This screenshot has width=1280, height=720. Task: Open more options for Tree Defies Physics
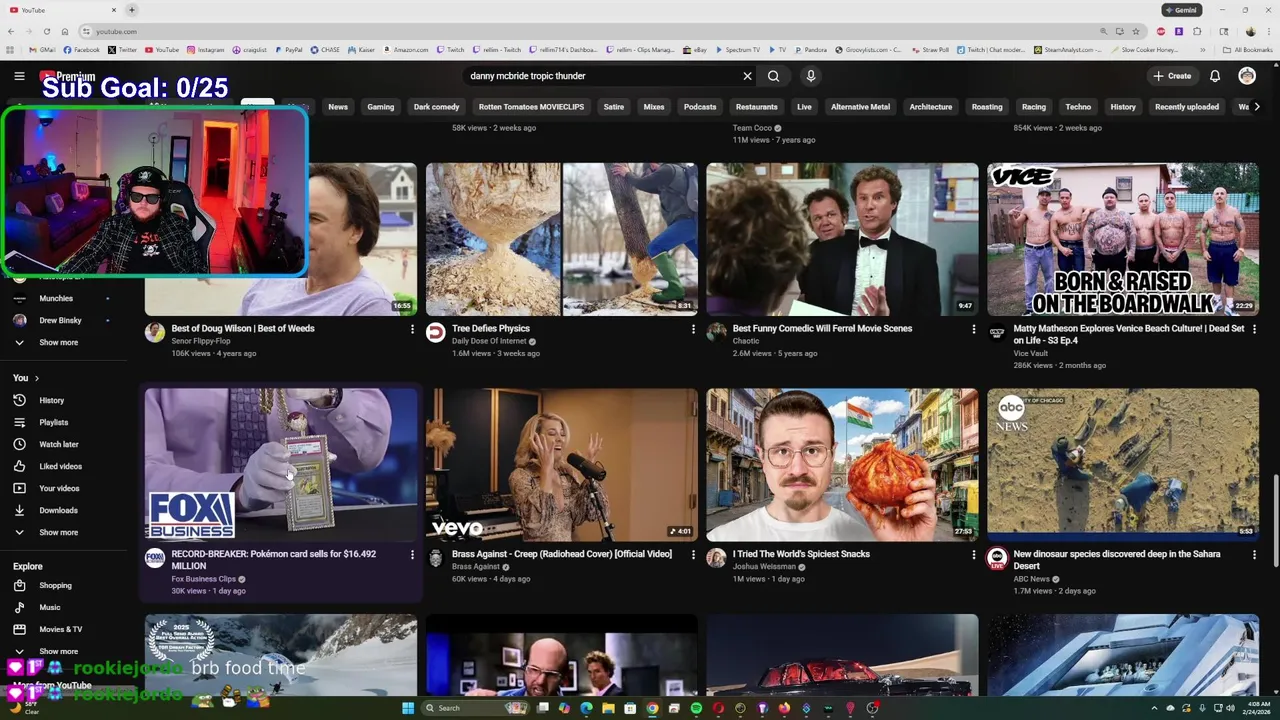click(693, 329)
